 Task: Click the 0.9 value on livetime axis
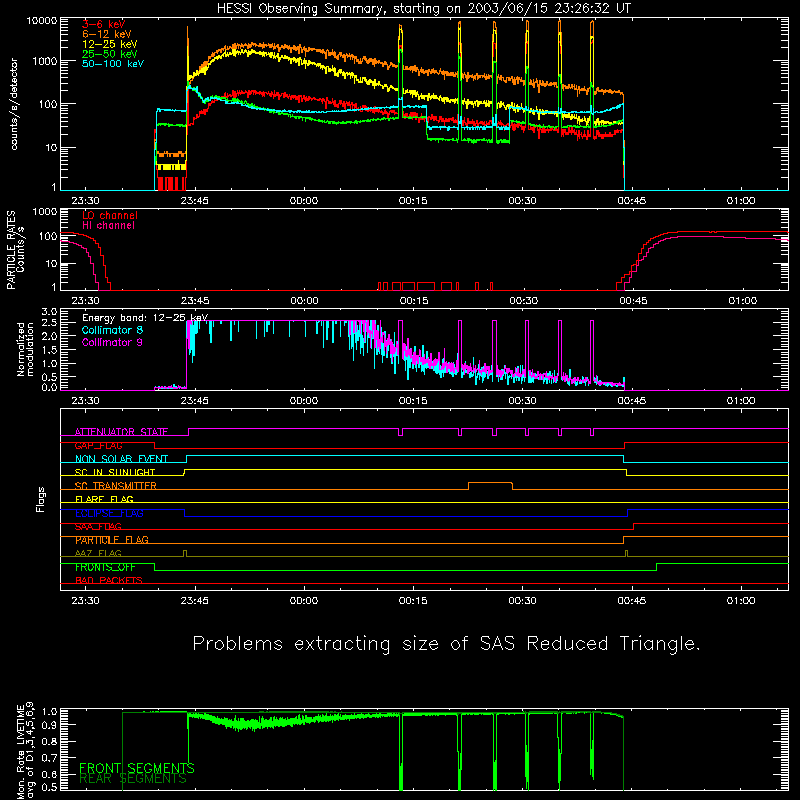(49, 725)
